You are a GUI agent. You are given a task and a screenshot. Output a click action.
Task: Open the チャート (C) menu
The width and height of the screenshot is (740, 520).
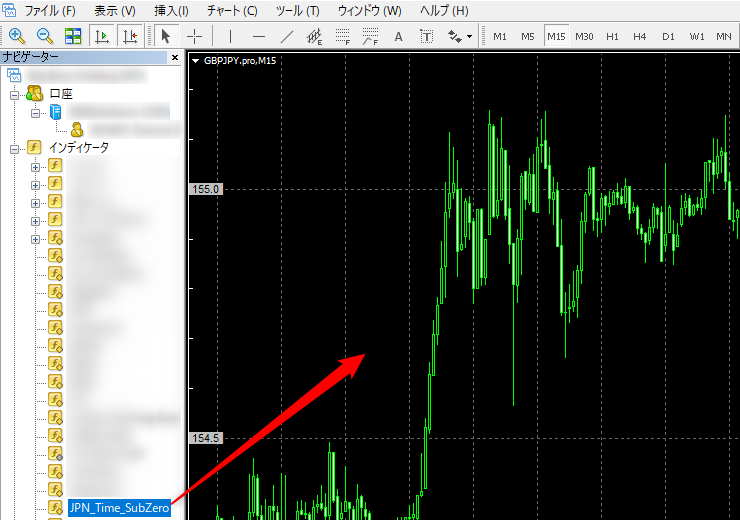[232, 10]
